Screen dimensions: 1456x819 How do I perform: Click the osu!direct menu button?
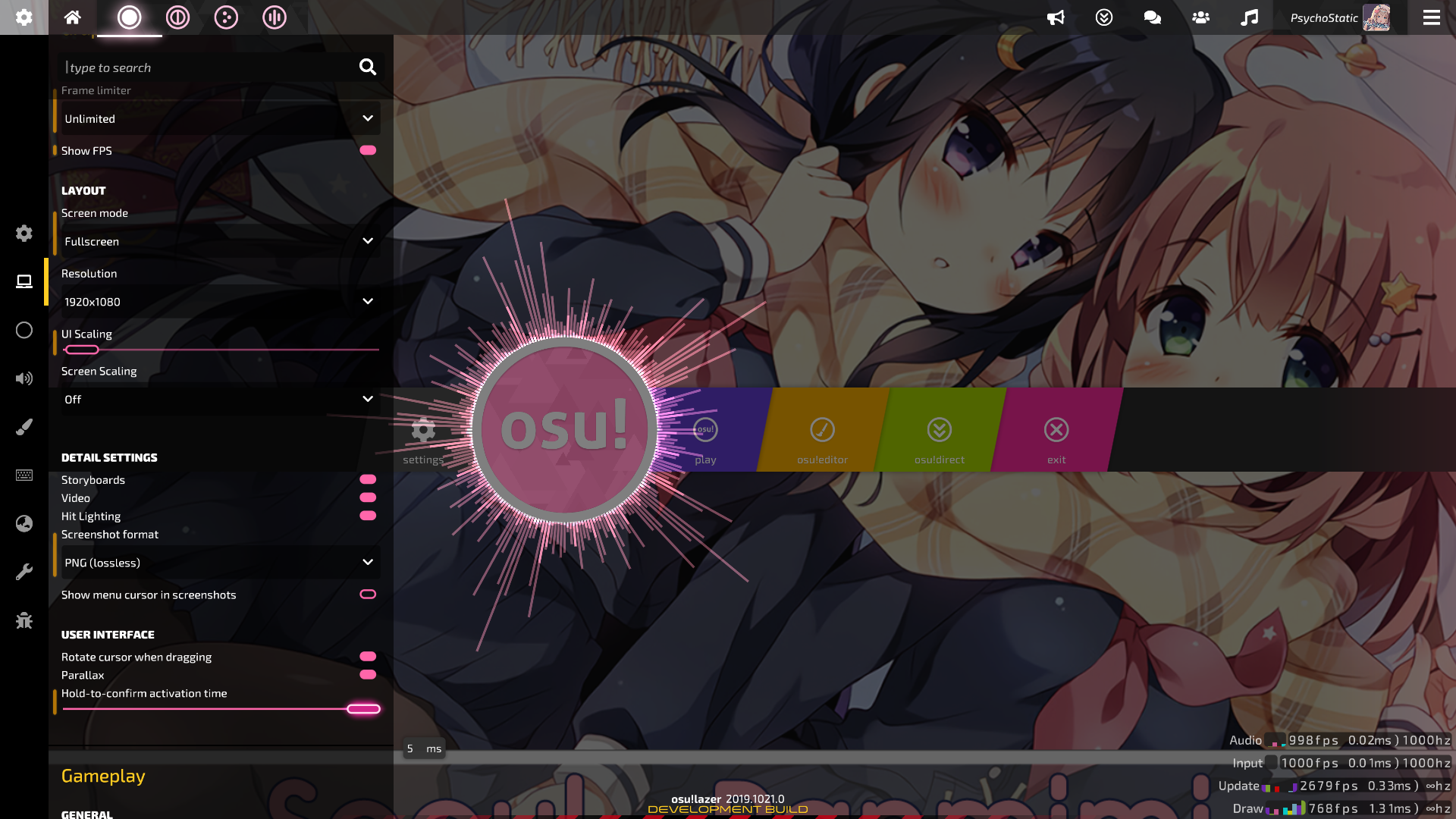pyautogui.click(x=940, y=430)
